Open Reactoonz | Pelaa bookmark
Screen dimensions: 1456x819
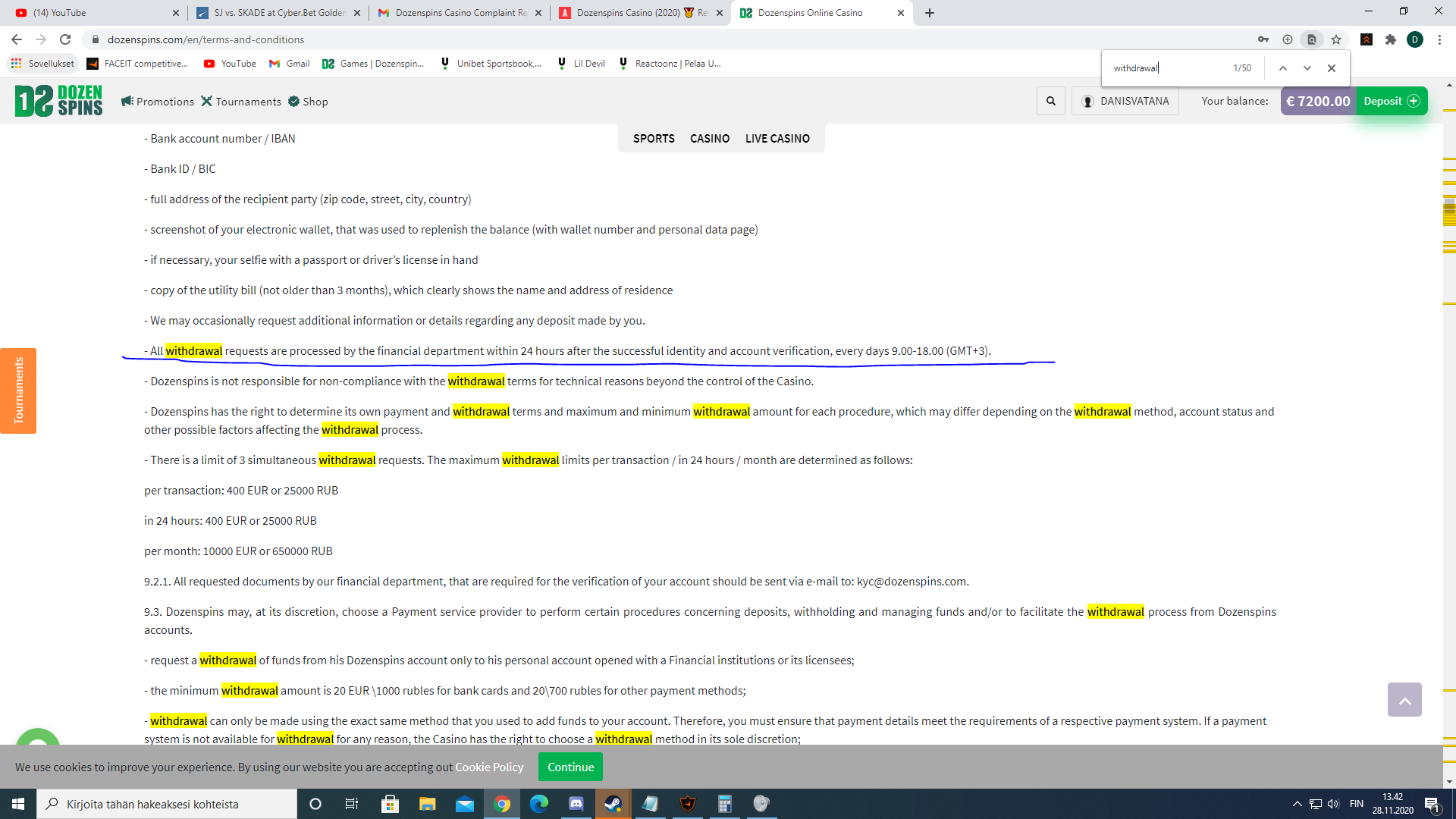tap(670, 64)
